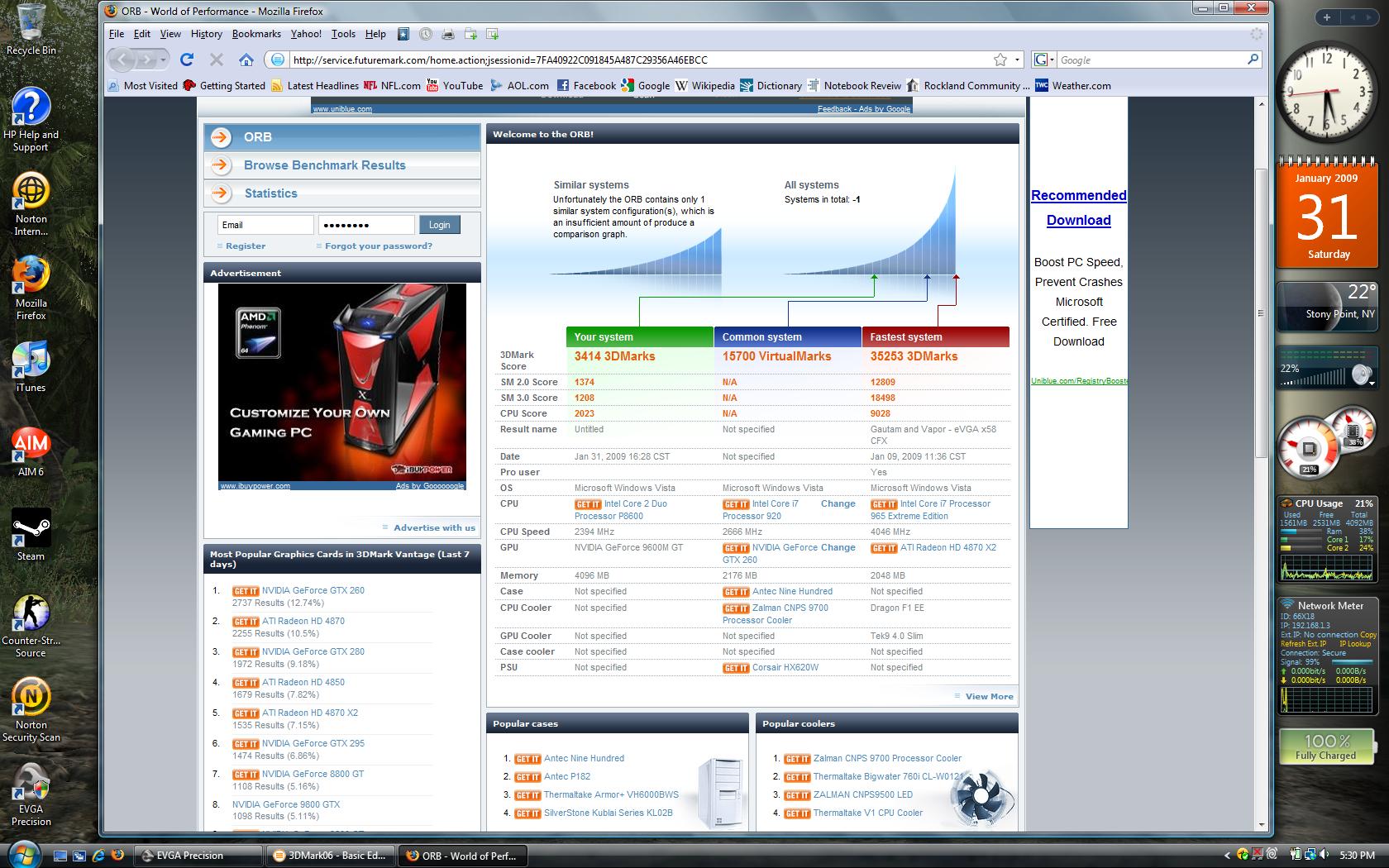1389x868 pixels.
Task: Click the site identity icon in address bar
Action: coord(278,60)
